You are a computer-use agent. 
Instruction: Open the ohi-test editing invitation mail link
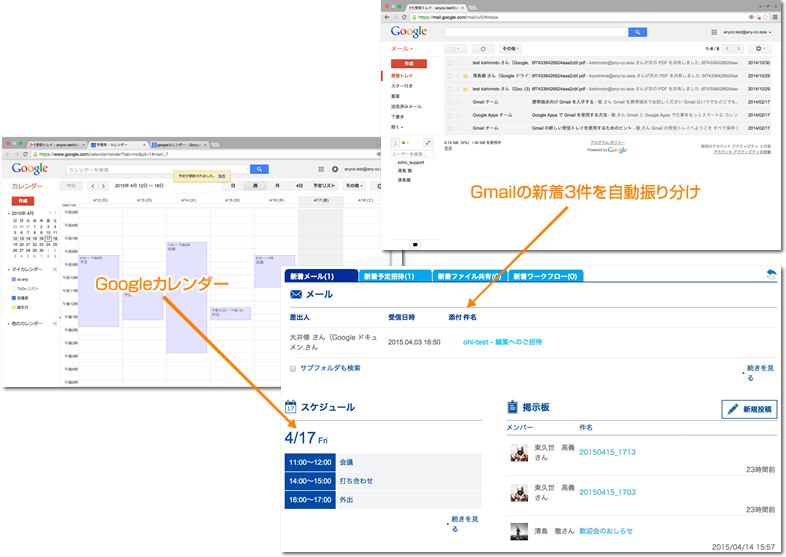click(502, 342)
